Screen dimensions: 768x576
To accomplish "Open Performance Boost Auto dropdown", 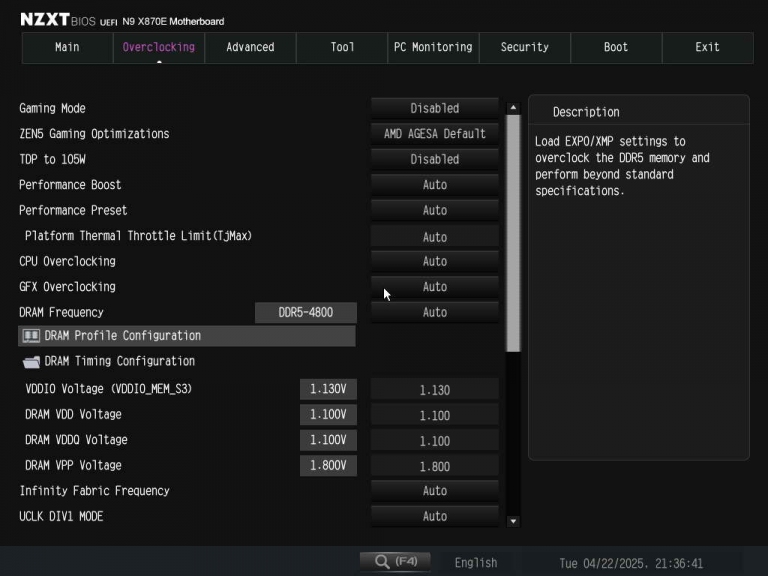I will point(434,185).
